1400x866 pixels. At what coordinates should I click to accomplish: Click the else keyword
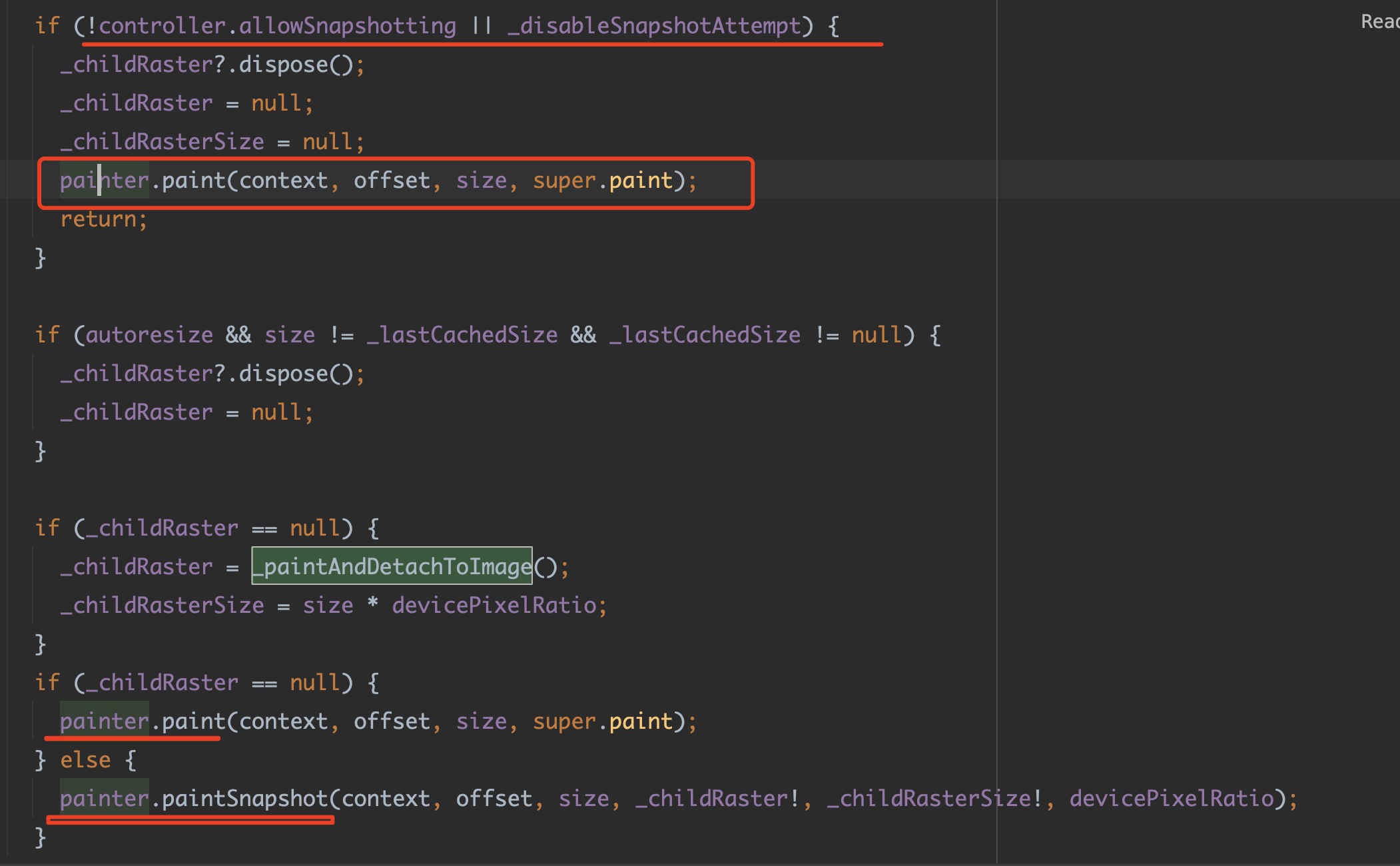85,760
